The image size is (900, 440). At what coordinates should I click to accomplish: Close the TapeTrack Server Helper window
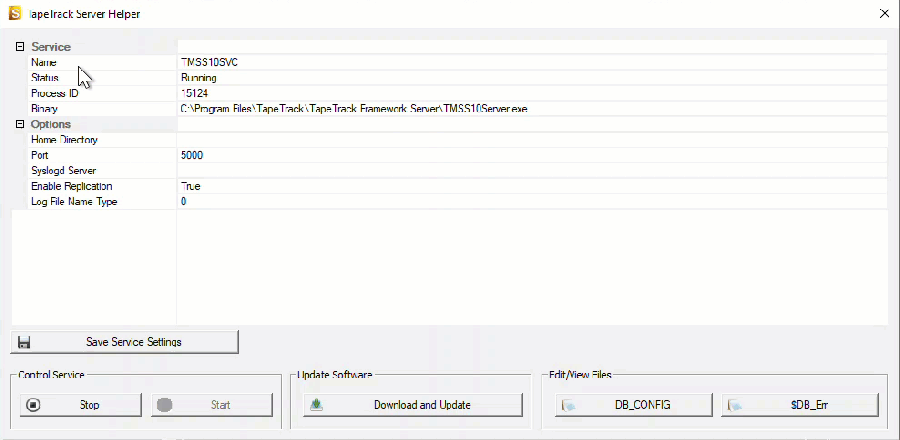(x=885, y=14)
